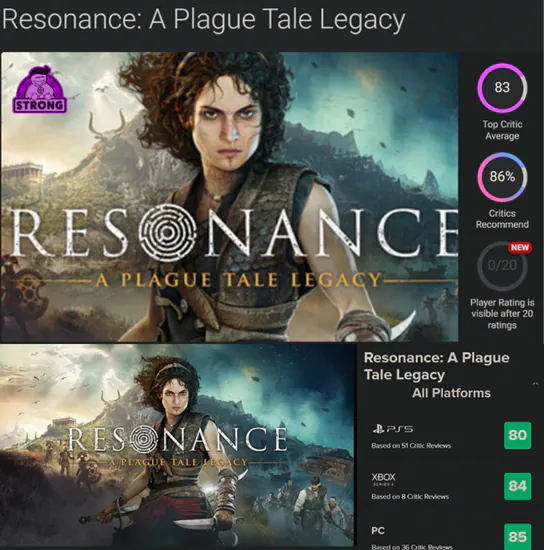
Task: Click the red NEW badge
Action: click(x=520, y=247)
